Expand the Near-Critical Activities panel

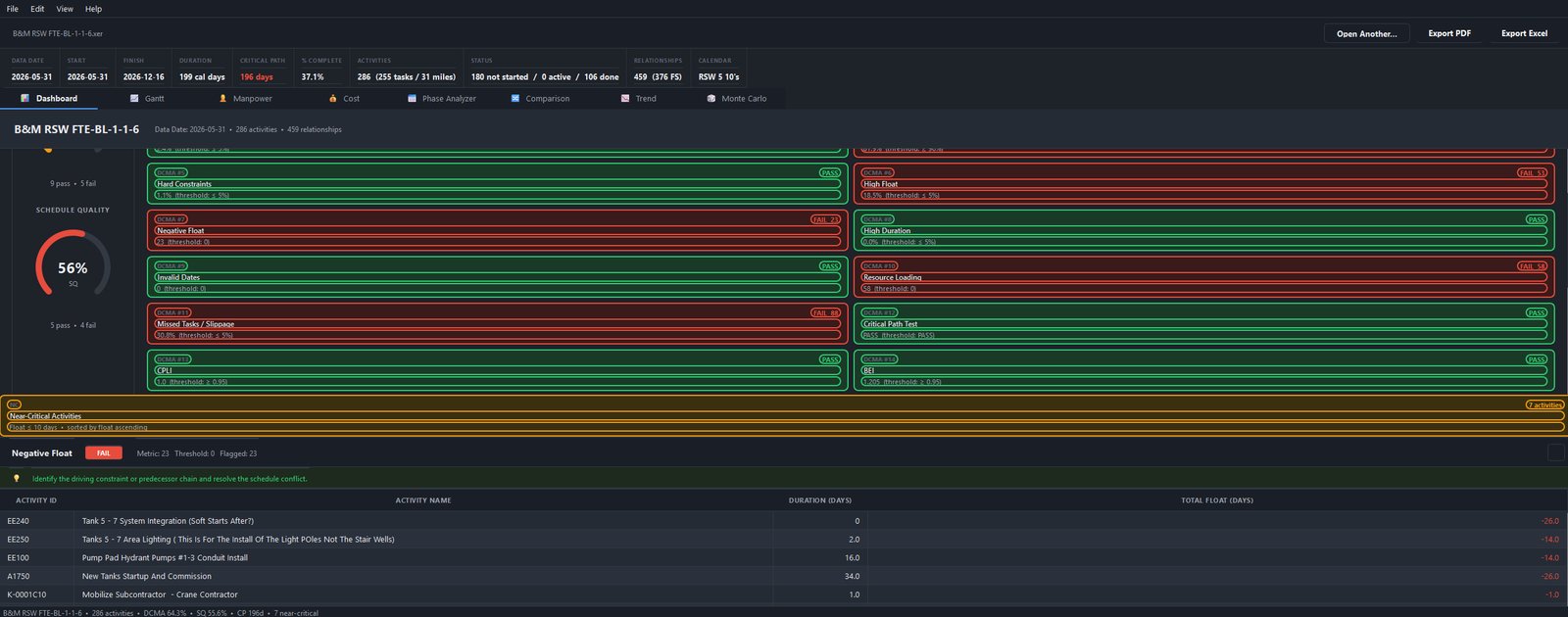click(x=784, y=415)
